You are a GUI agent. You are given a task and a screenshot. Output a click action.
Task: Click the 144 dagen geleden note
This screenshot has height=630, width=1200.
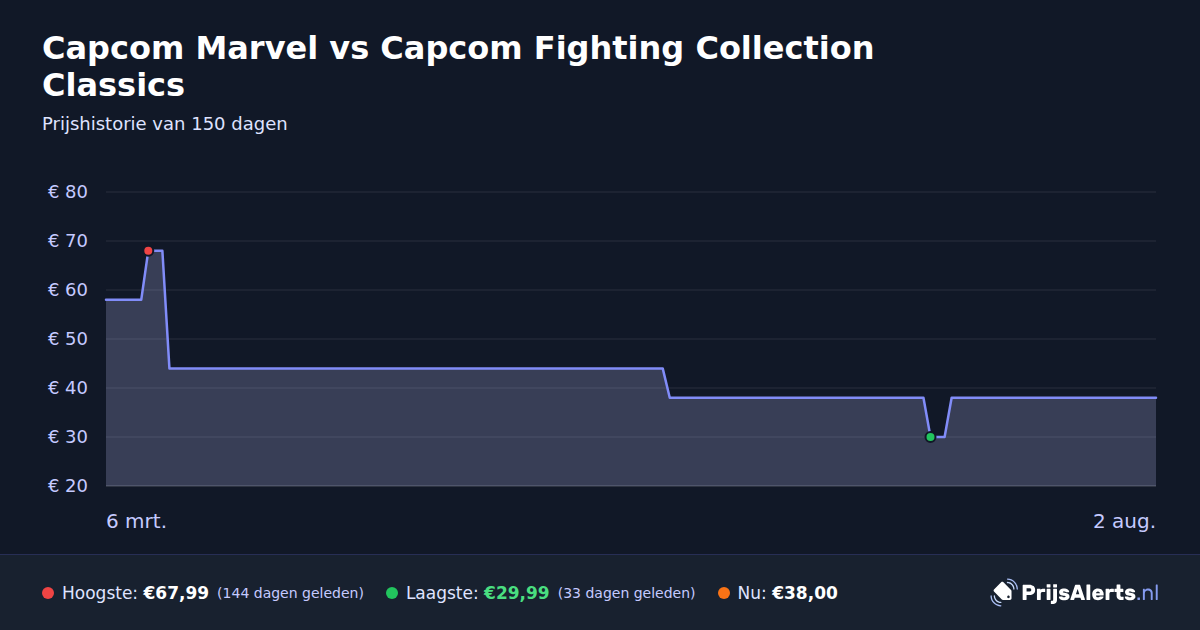pos(290,593)
